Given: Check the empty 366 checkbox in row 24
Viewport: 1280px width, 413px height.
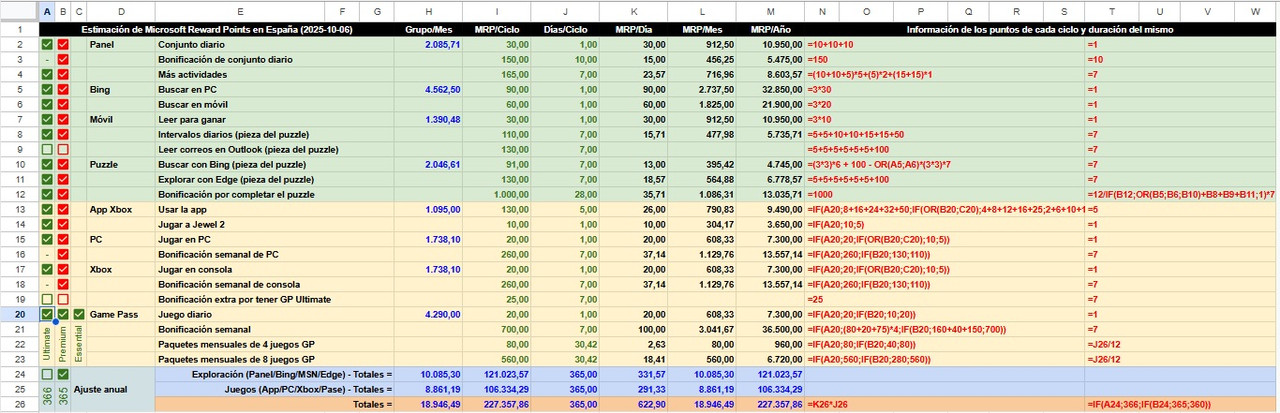Looking at the screenshot, I should click(47, 374).
